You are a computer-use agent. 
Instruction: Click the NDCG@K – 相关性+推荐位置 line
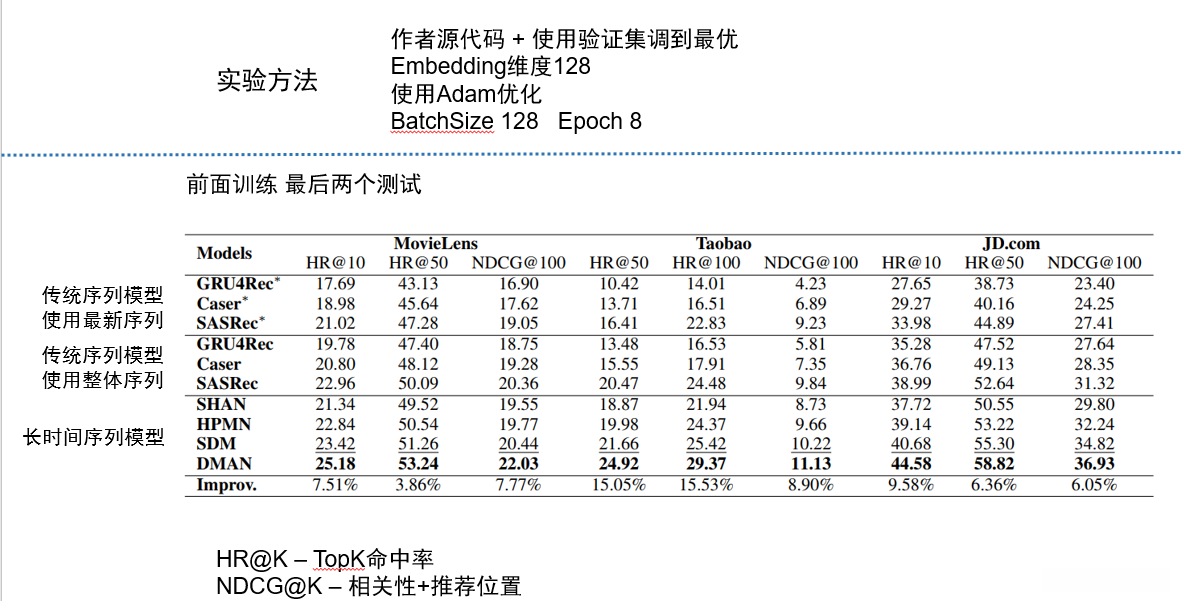click(369, 586)
